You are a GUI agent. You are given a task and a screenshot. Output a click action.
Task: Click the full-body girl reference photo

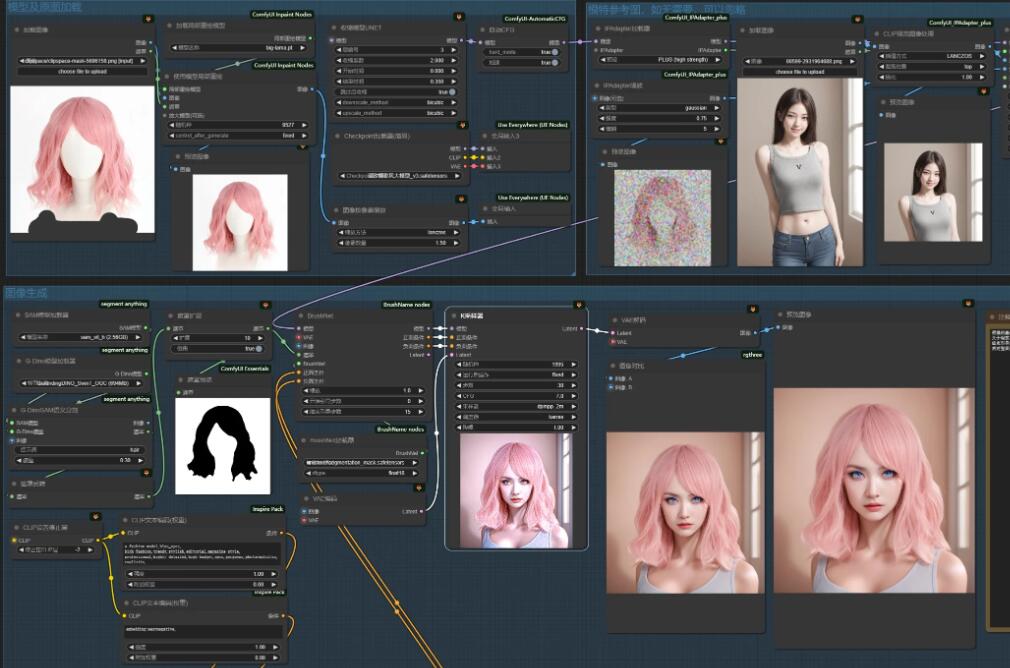pyautogui.click(x=800, y=172)
